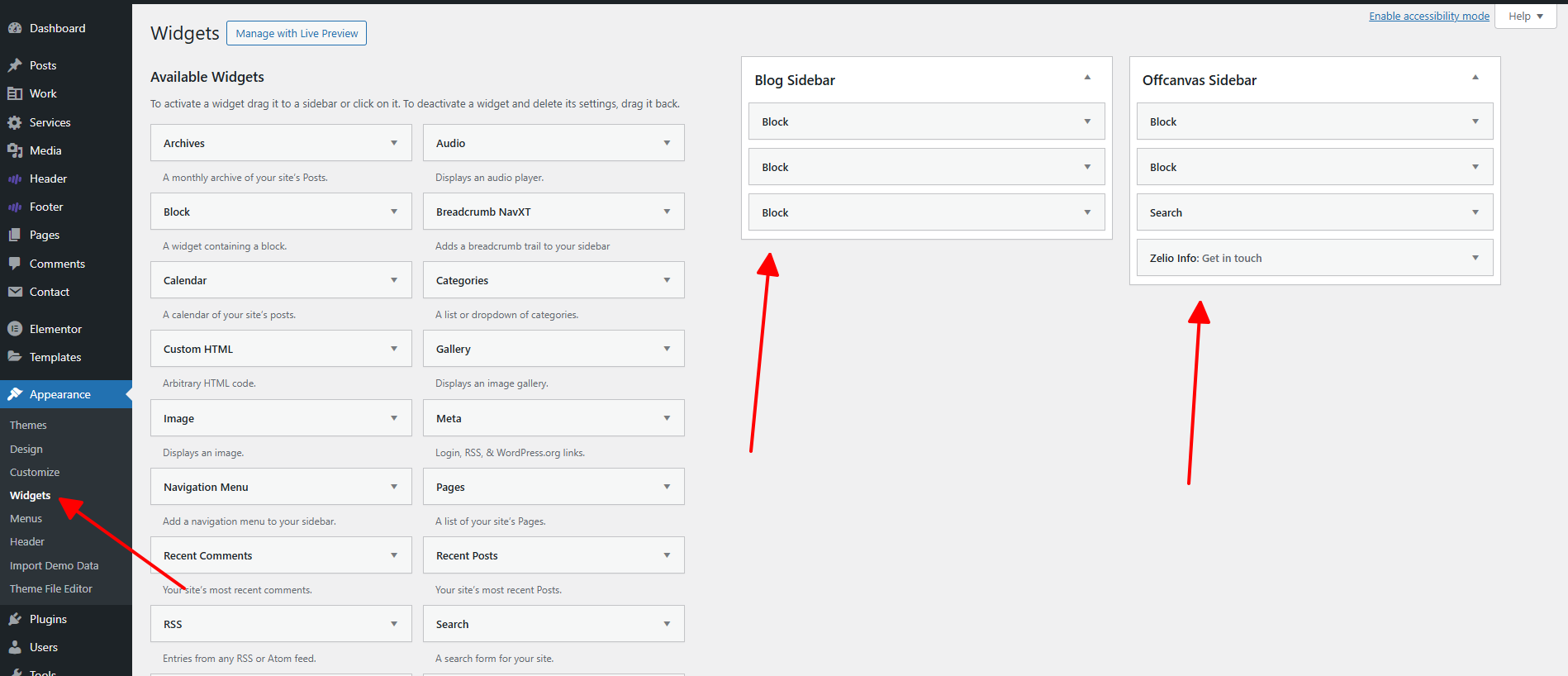Expand the Audio widget arrow

[x=667, y=143]
